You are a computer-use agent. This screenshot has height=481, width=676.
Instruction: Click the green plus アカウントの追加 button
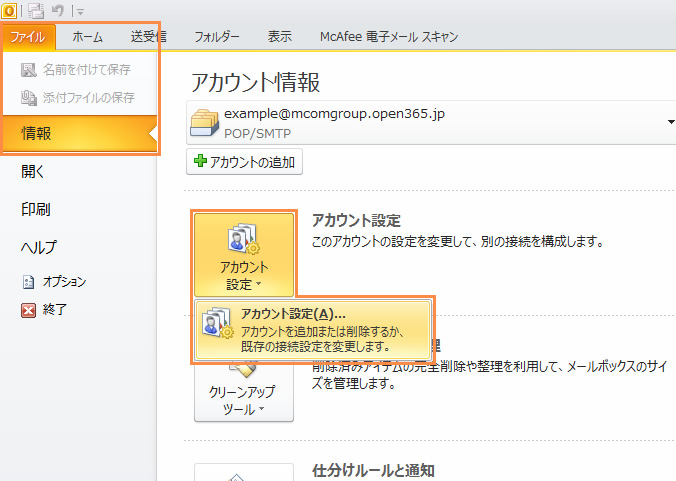pyautogui.click(x=244, y=162)
